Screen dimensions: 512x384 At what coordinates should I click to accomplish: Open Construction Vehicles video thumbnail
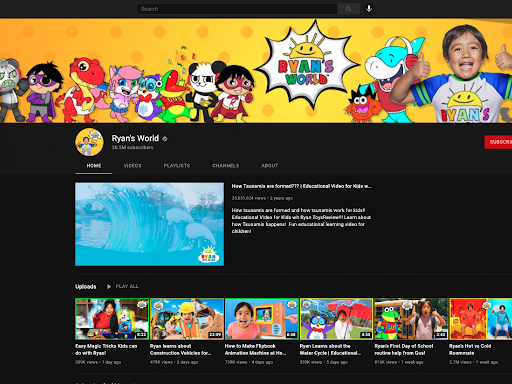[187, 319]
